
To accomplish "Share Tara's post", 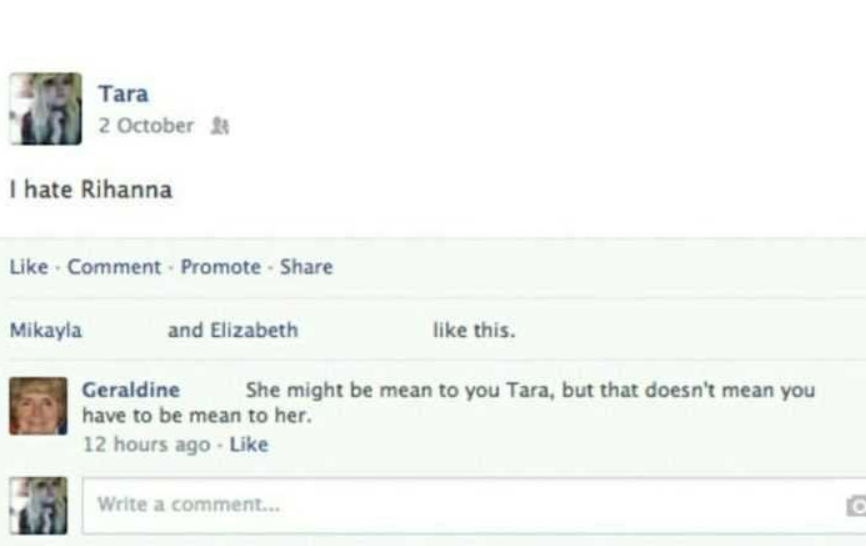I will coord(307,267).
